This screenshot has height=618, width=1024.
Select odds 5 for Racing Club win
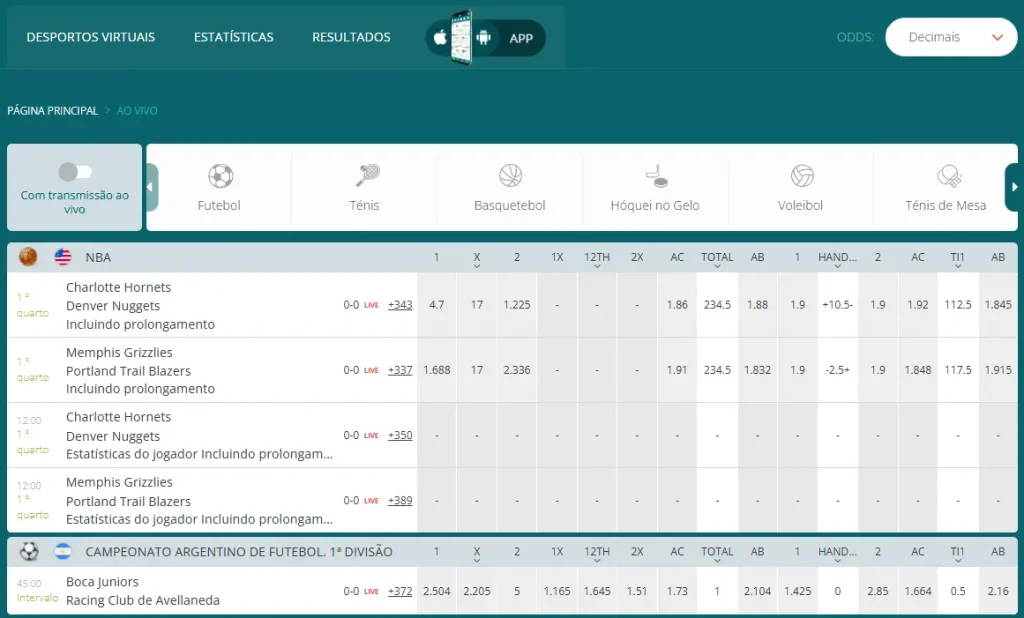[x=517, y=591]
